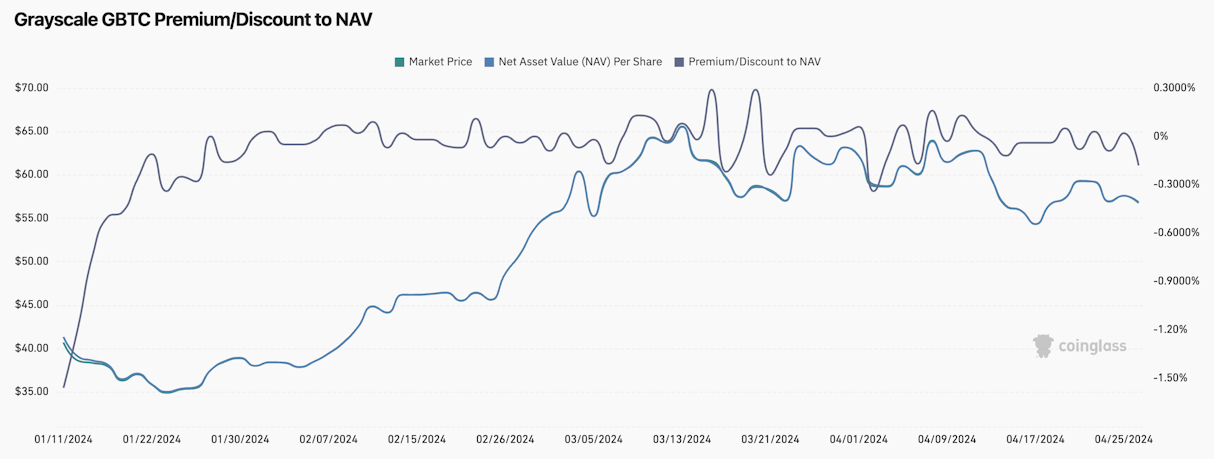The width and height of the screenshot is (1214, 459).
Task: Click the 0.3000% right axis label
Action: 1174,88
